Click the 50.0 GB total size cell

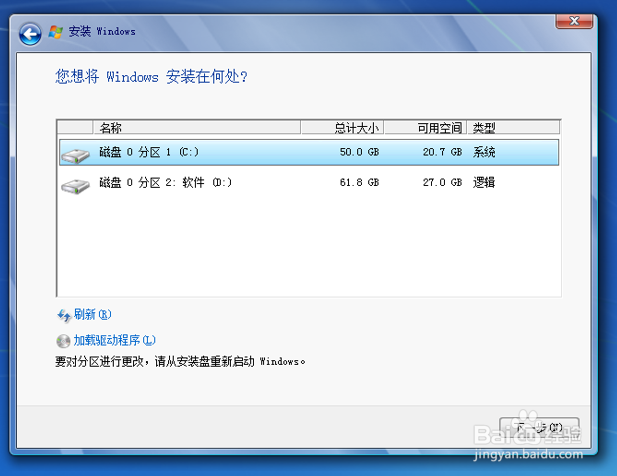click(359, 152)
